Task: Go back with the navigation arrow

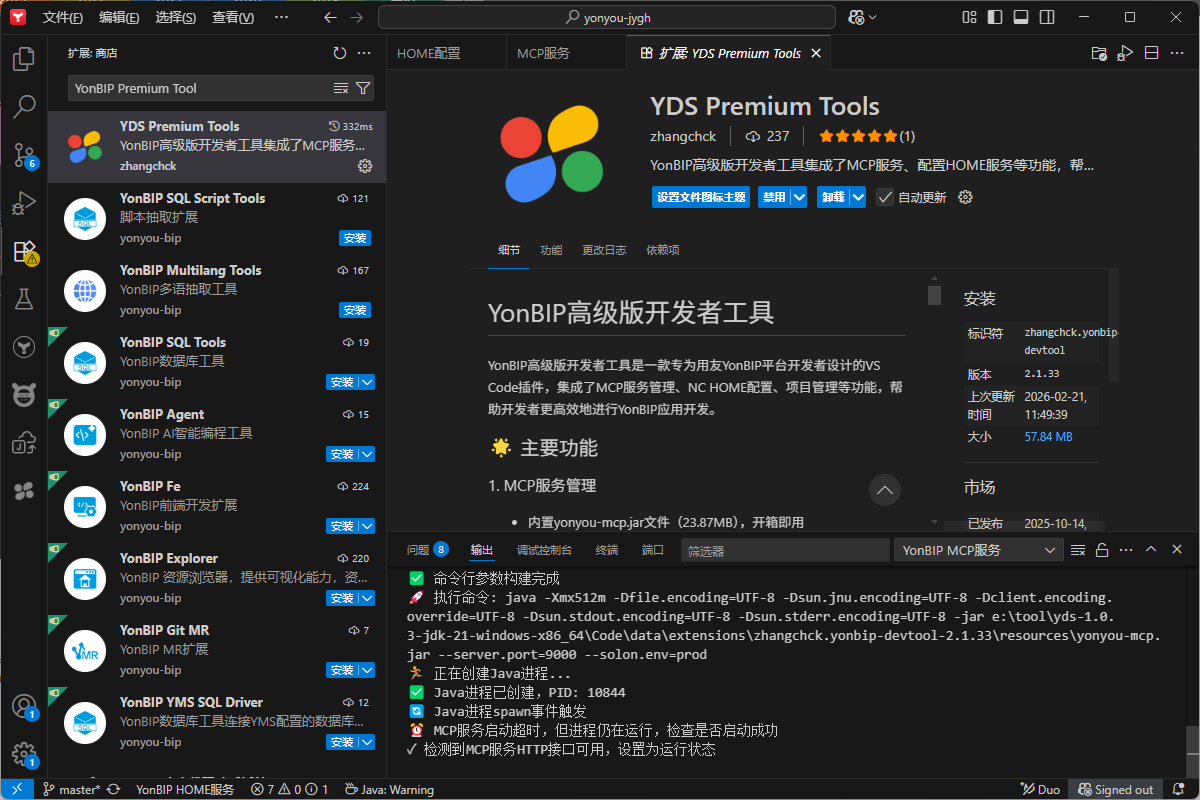Action: (331, 17)
